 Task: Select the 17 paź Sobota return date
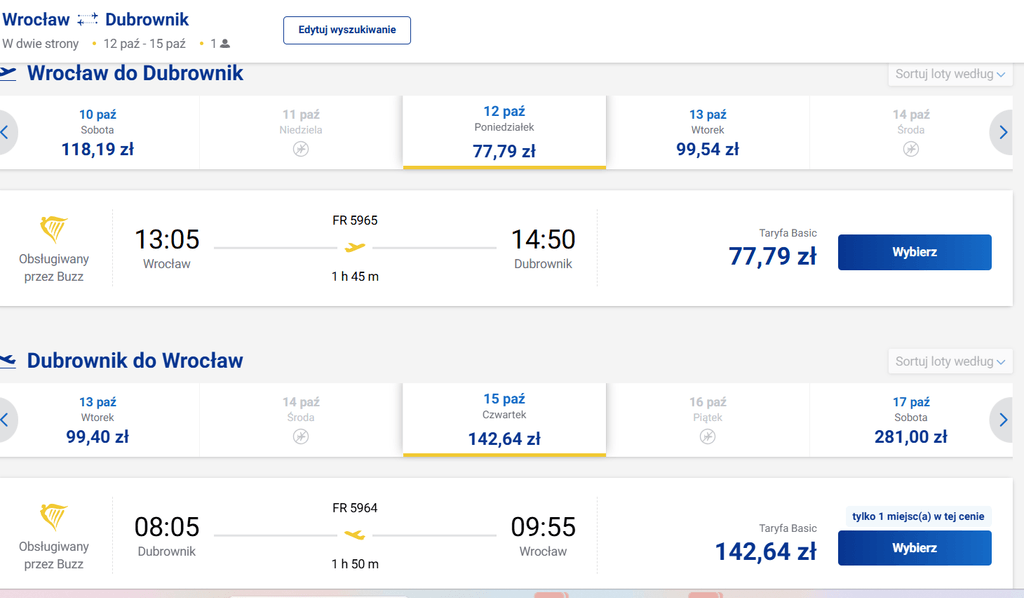(x=910, y=420)
